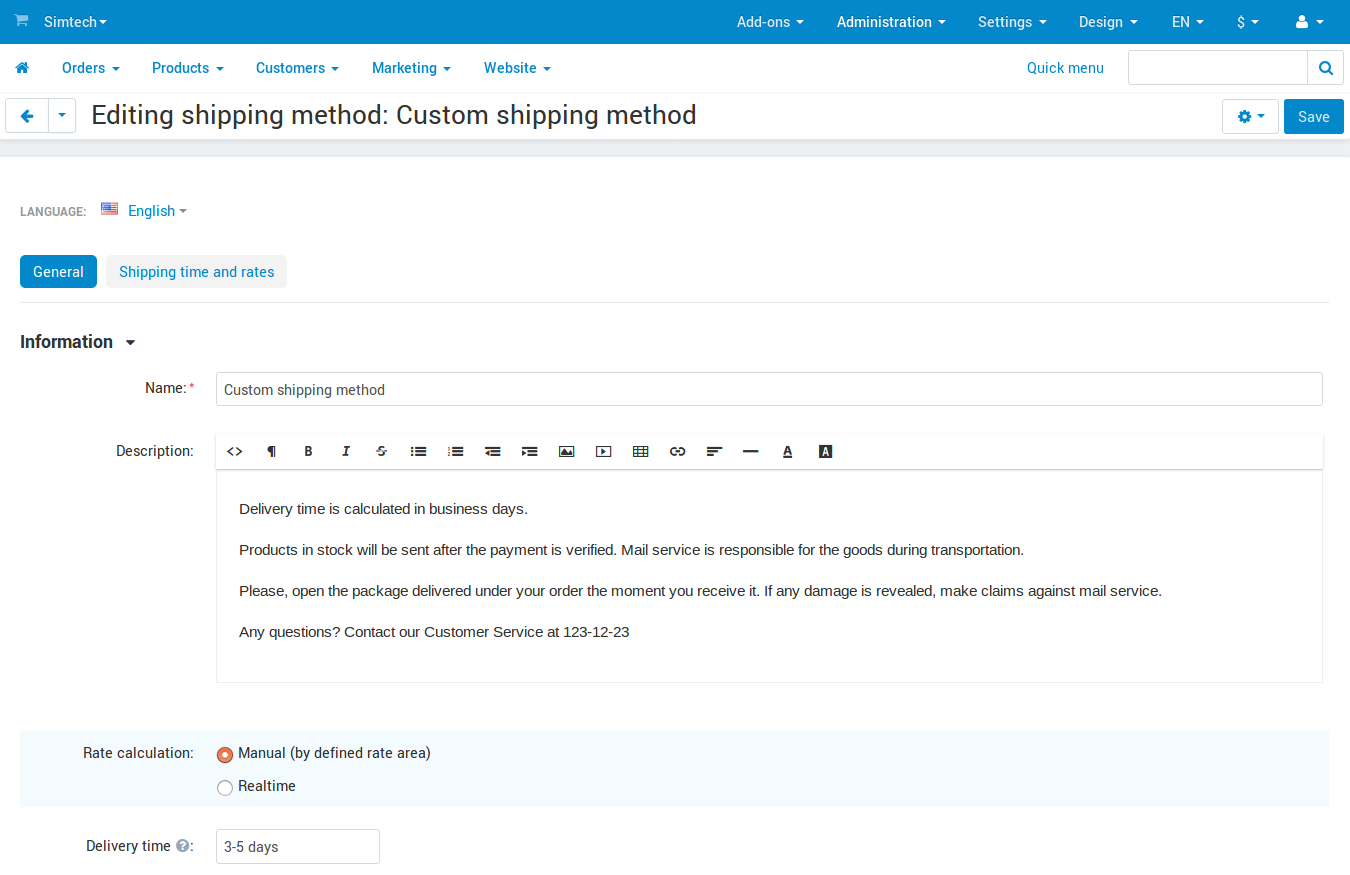Image resolution: width=1350 pixels, height=875 pixels.
Task: Insert horizontal rule line
Action: pos(751,451)
